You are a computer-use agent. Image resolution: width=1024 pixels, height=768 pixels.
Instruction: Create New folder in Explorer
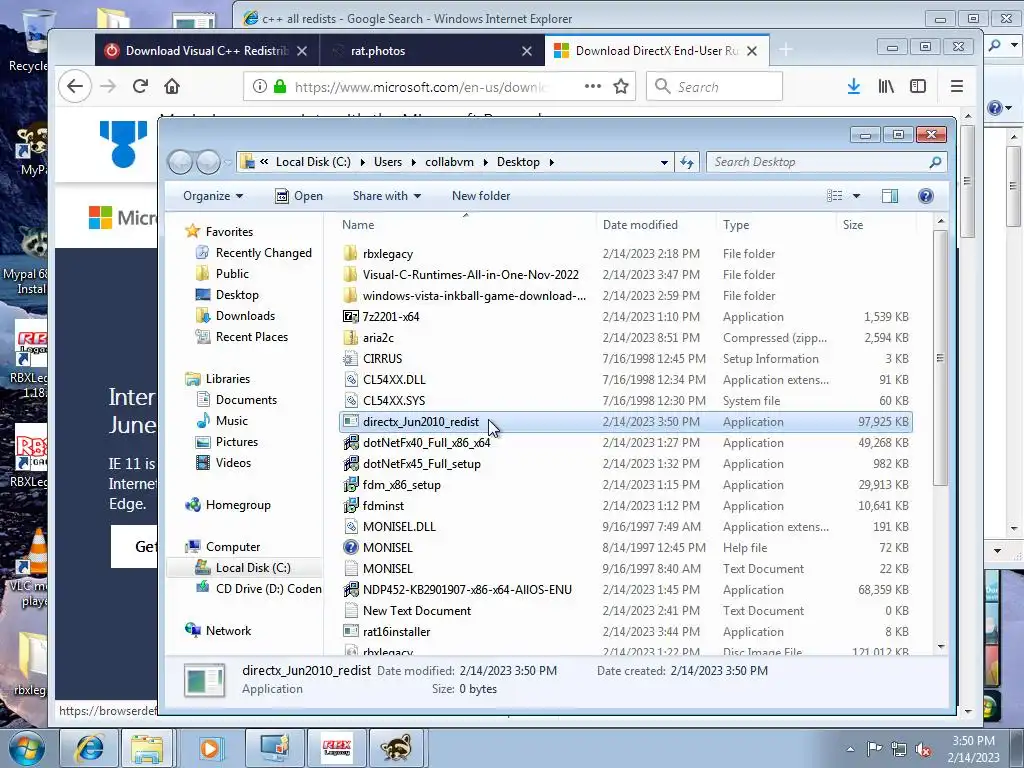point(481,196)
